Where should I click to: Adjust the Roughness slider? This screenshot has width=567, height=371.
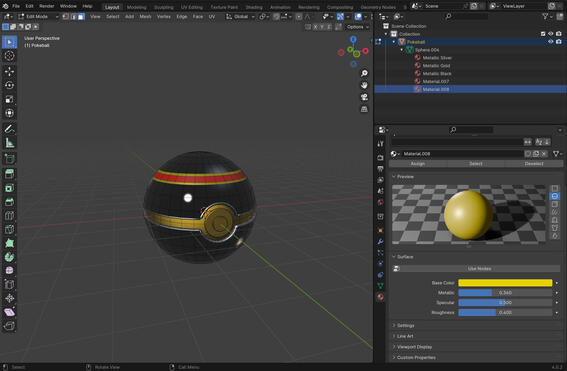tap(505, 312)
